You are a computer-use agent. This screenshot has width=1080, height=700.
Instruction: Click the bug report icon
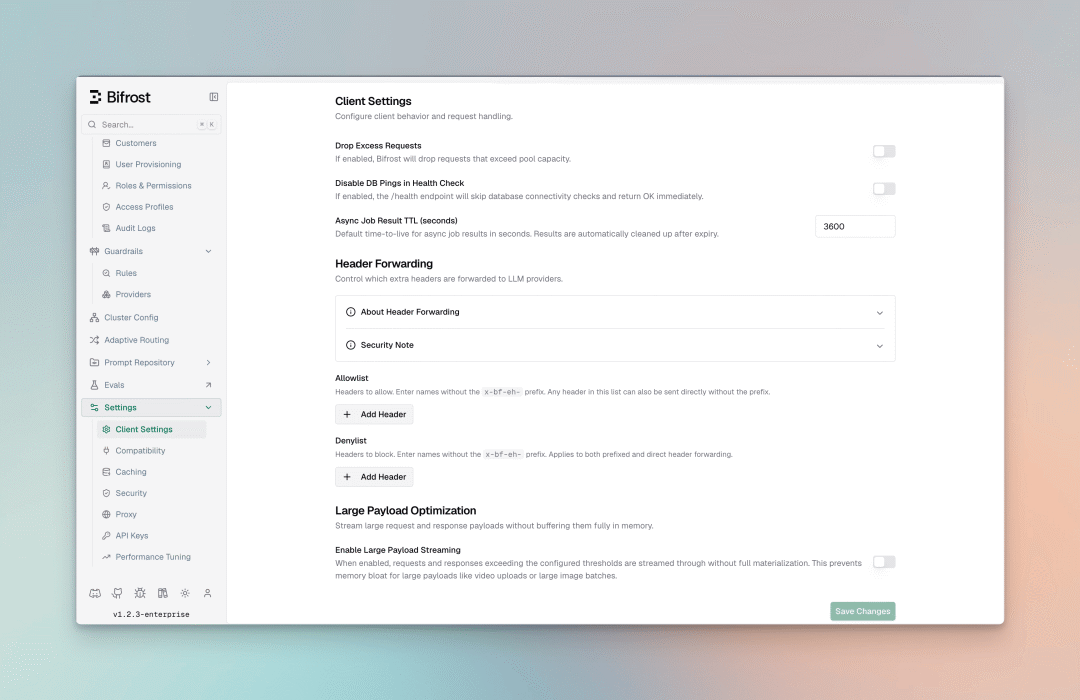click(140, 593)
